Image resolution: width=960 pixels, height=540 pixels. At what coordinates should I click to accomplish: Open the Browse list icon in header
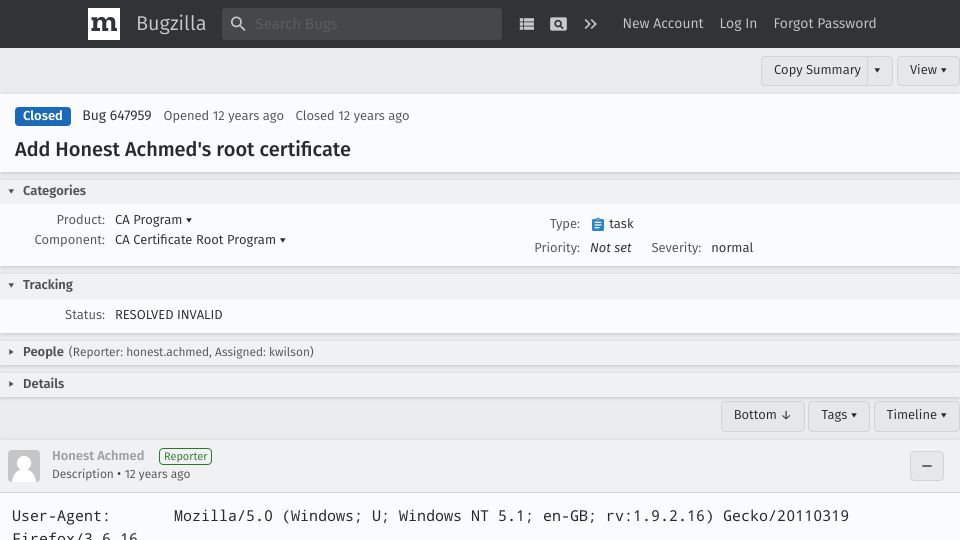[527, 24]
